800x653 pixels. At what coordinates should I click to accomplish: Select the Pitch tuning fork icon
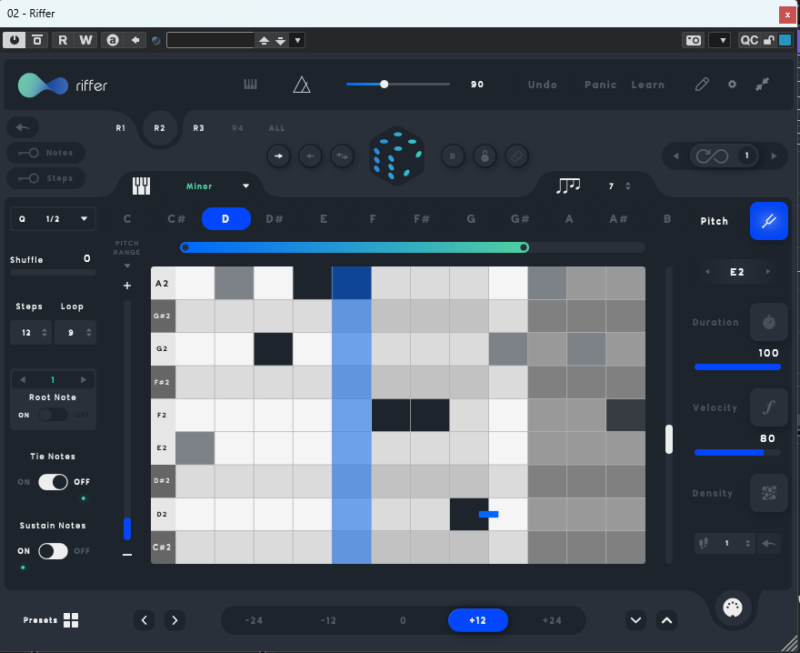tap(768, 221)
